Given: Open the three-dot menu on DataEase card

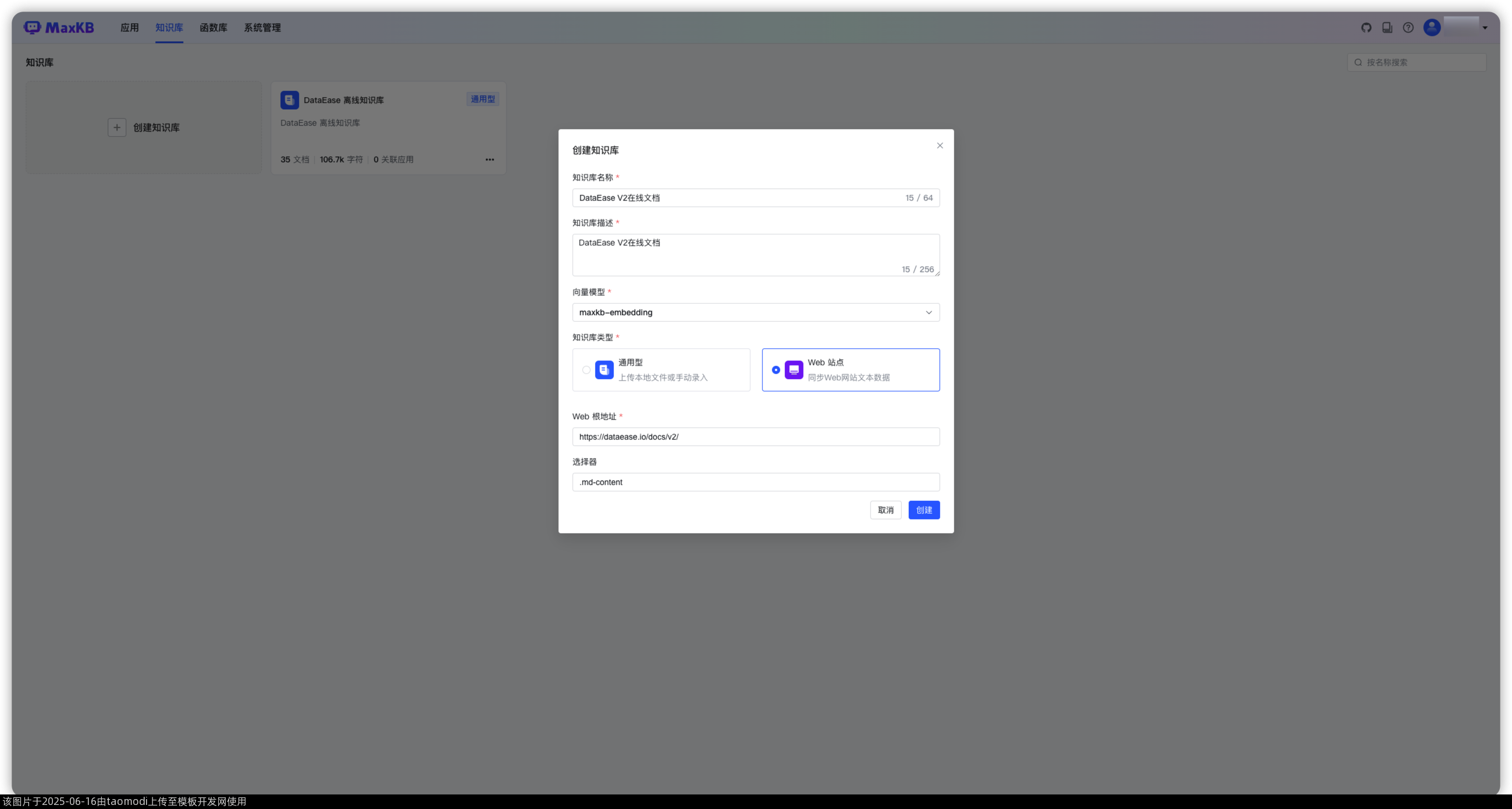Looking at the screenshot, I should coord(489,159).
